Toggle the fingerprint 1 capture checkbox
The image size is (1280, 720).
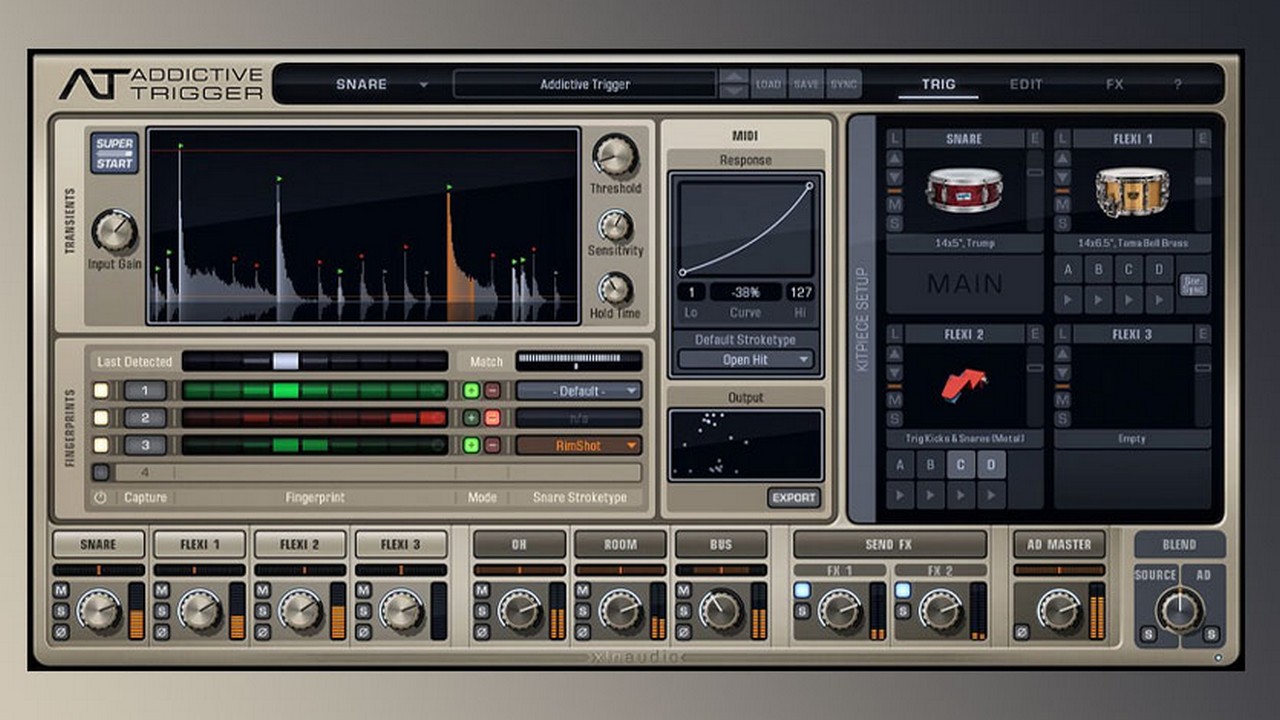[x=101, y=390]
